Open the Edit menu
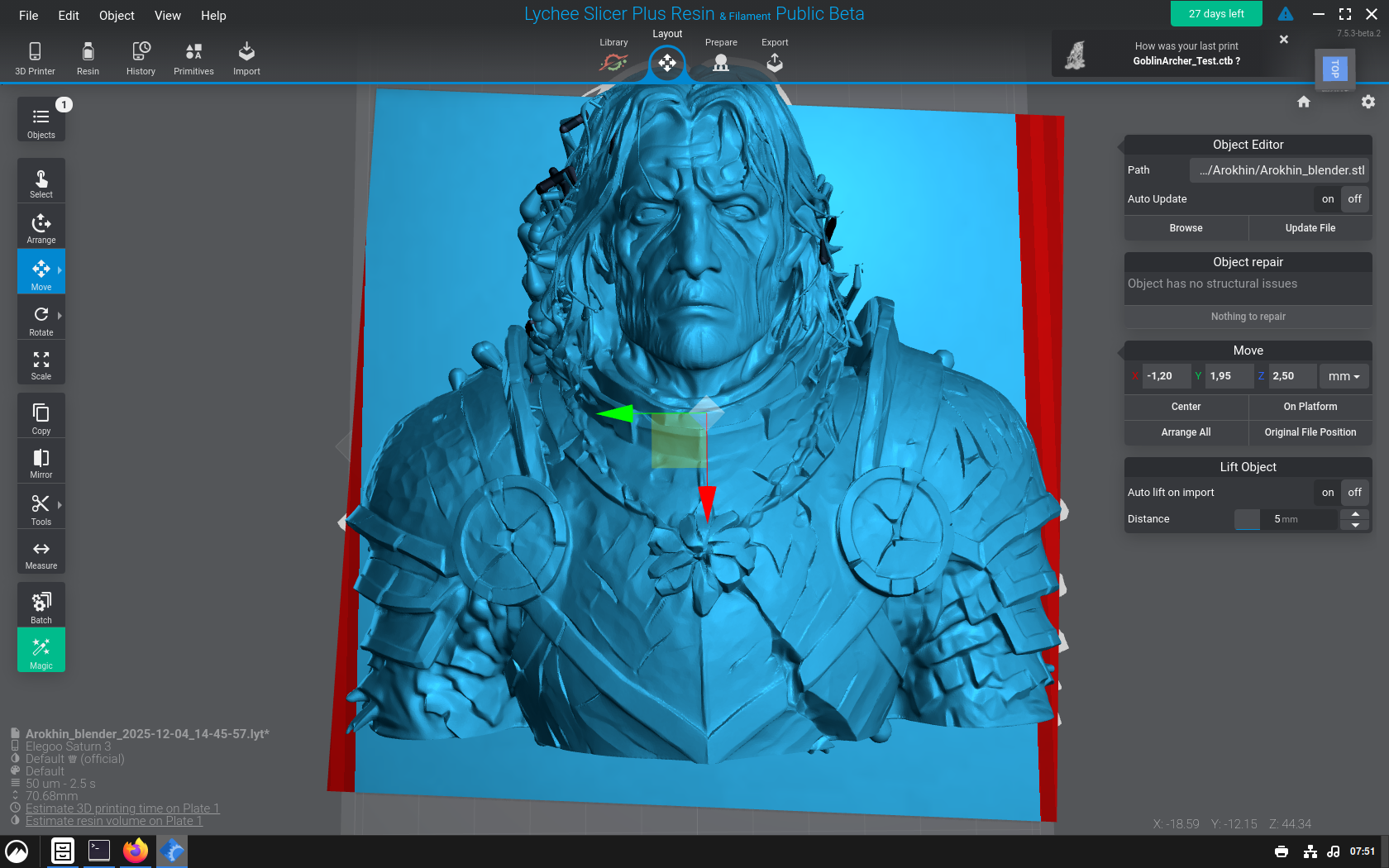The image size is (1389, 868). click(x=69, y=16)
